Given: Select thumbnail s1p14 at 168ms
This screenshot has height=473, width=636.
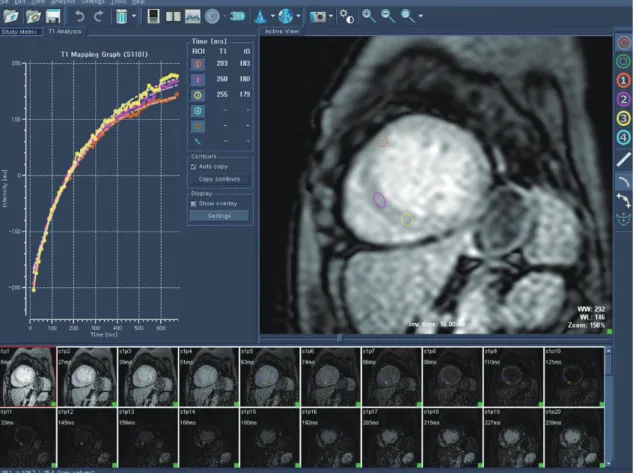Looking at the screenshot, I should click(x=209, y=438).
